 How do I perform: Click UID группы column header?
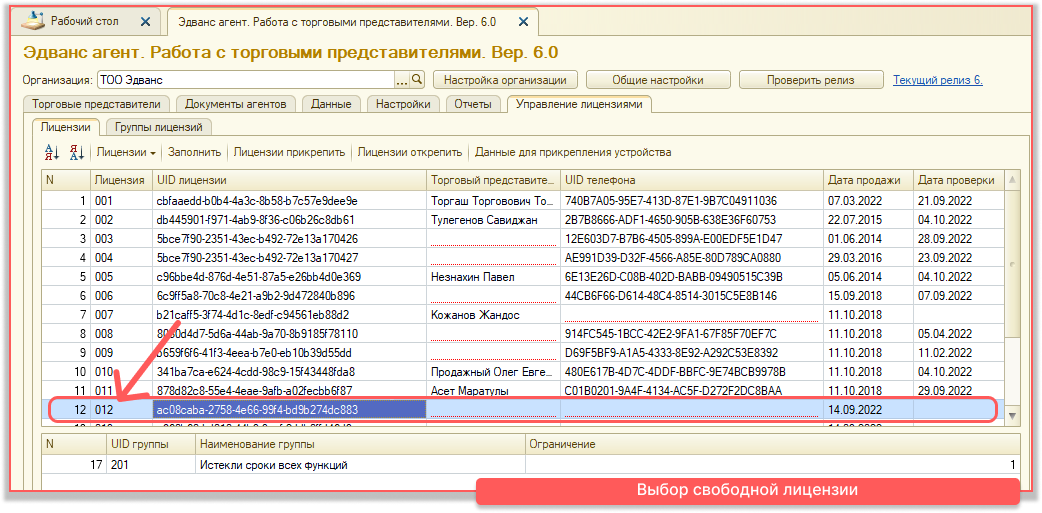(x=151, y=444)
